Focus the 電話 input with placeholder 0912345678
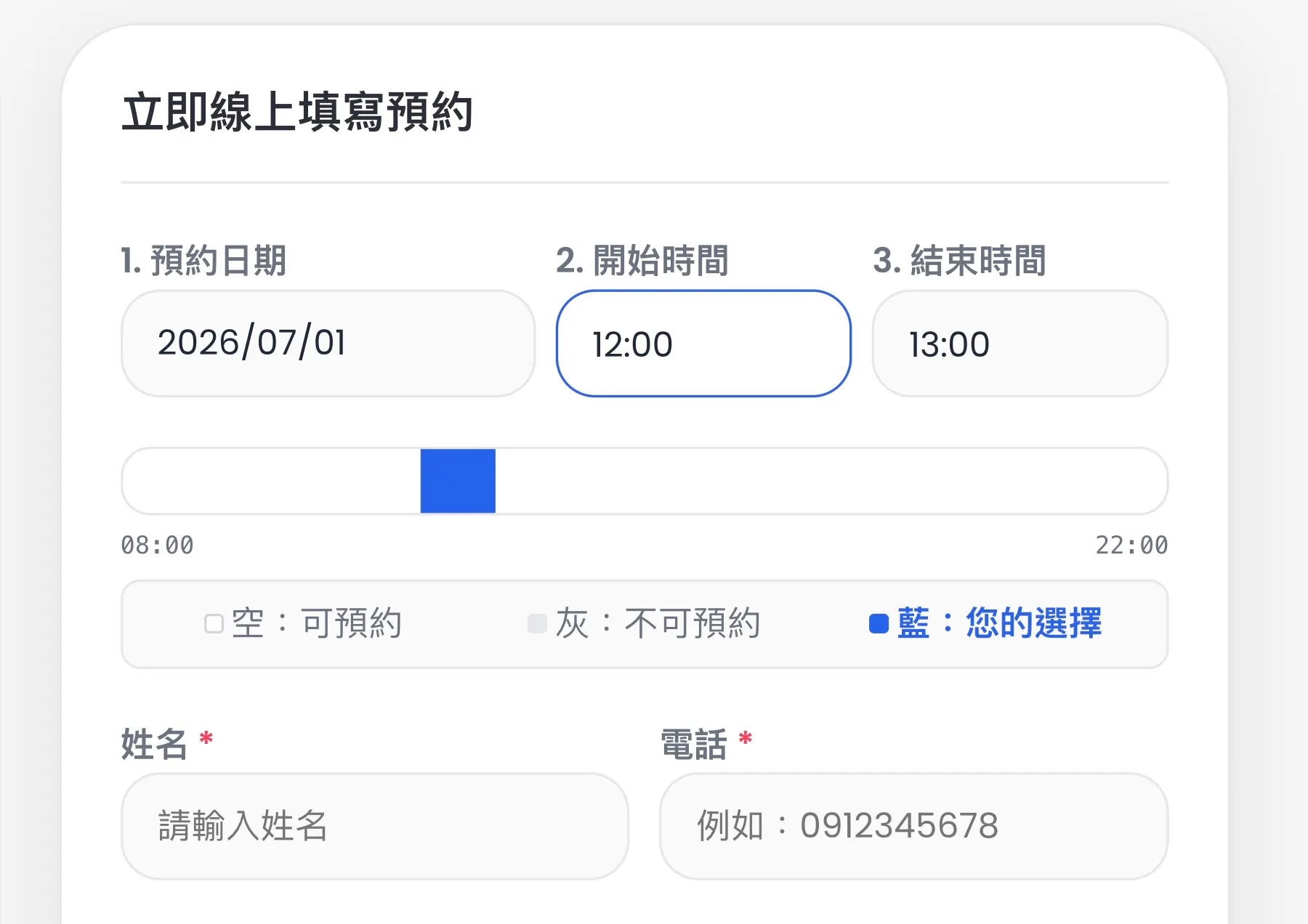Image resolution: width=1308 pixels, height=924 pixels. coord(914,826)
